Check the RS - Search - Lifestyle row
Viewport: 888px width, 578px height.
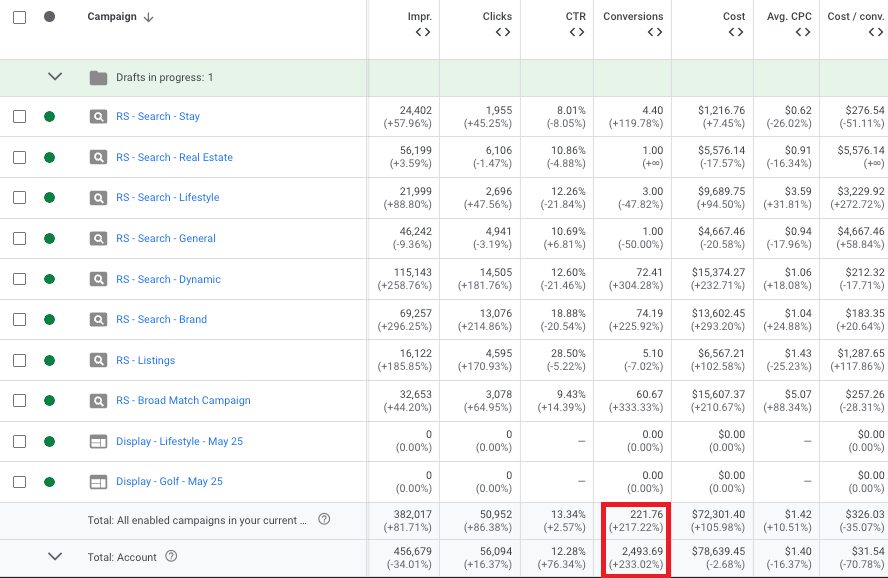tap(19, 198)
